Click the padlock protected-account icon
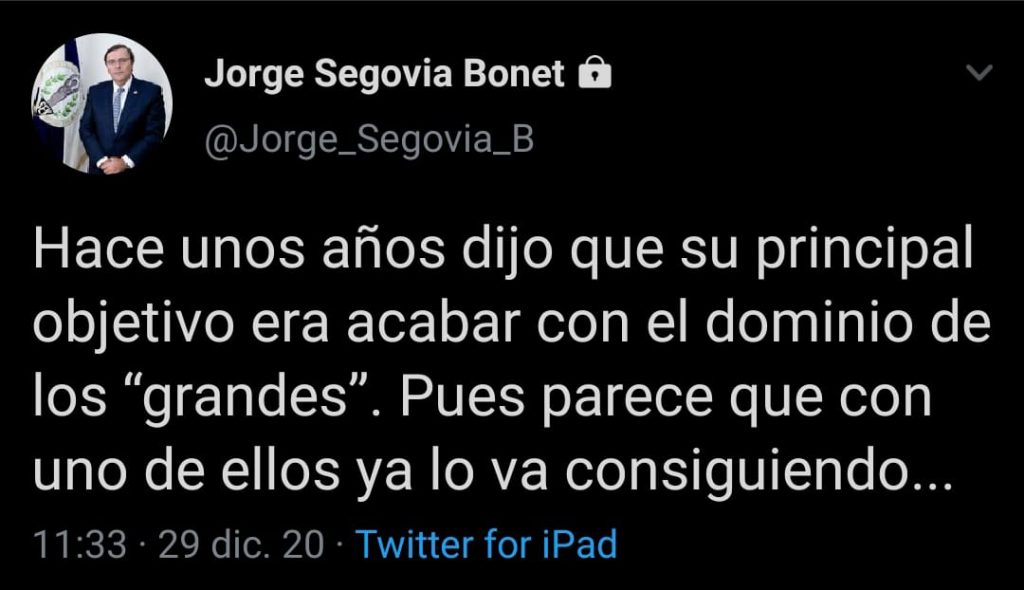This screenshot has height=590, width=1024. (x=595, y=73)
